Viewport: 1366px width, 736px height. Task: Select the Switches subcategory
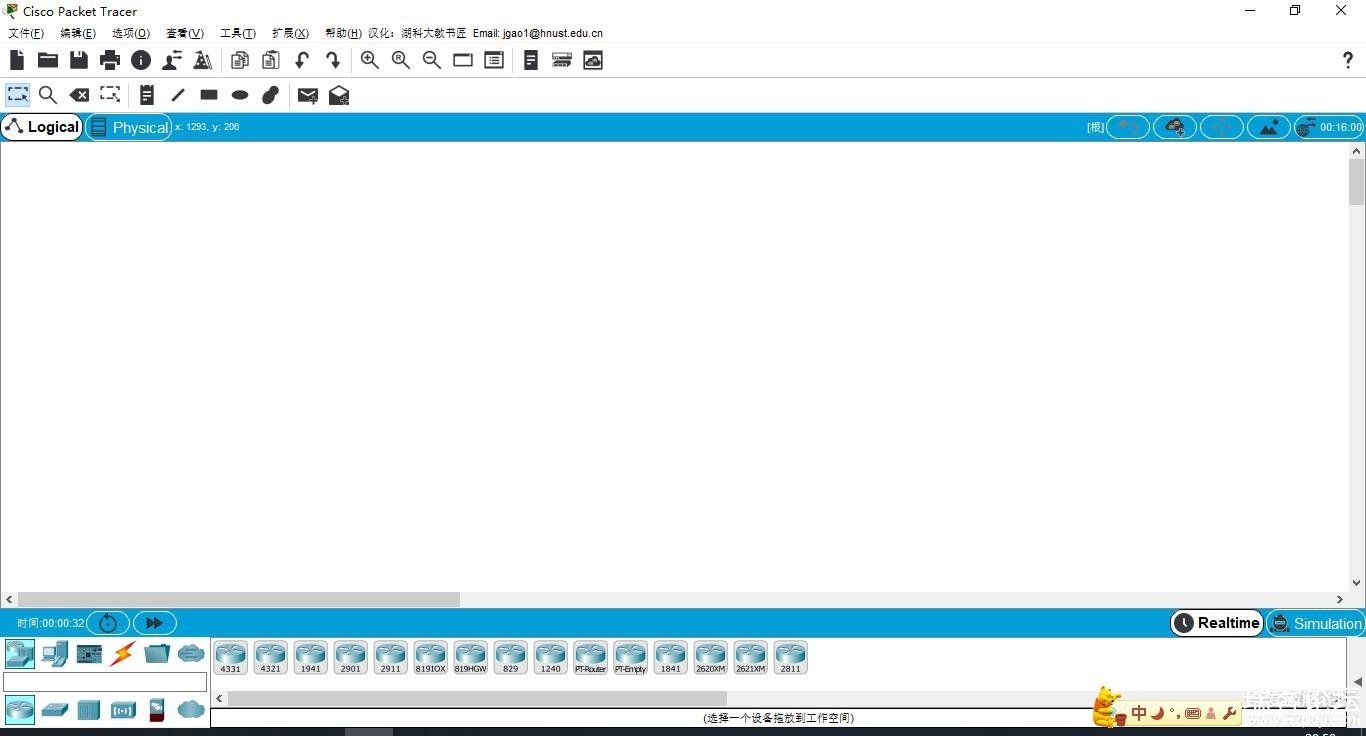55,710
